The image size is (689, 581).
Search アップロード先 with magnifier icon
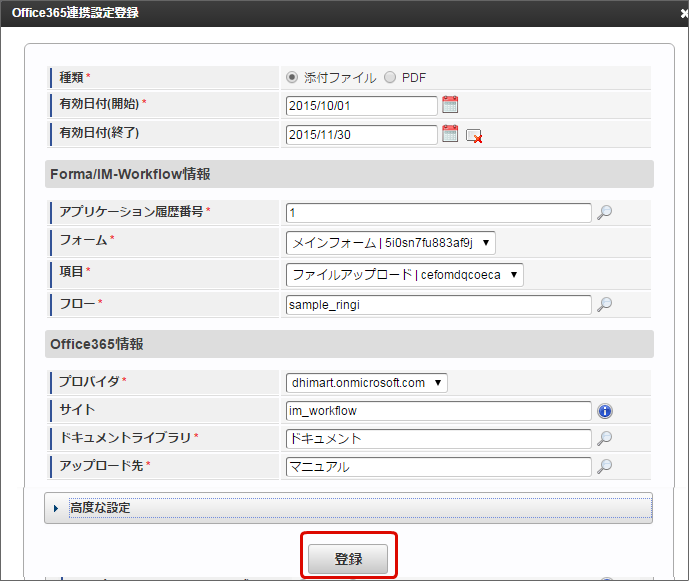pos(605,466)
